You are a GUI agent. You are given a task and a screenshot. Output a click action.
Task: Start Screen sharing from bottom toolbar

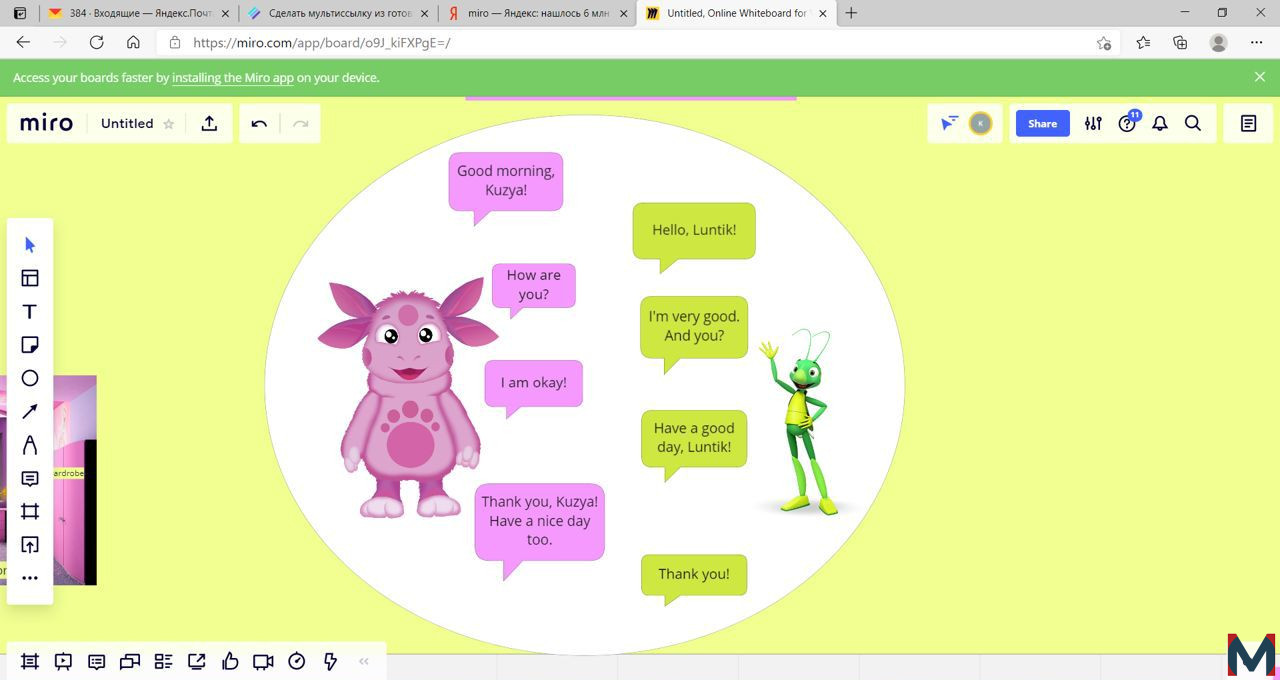[x=197, y=661]
